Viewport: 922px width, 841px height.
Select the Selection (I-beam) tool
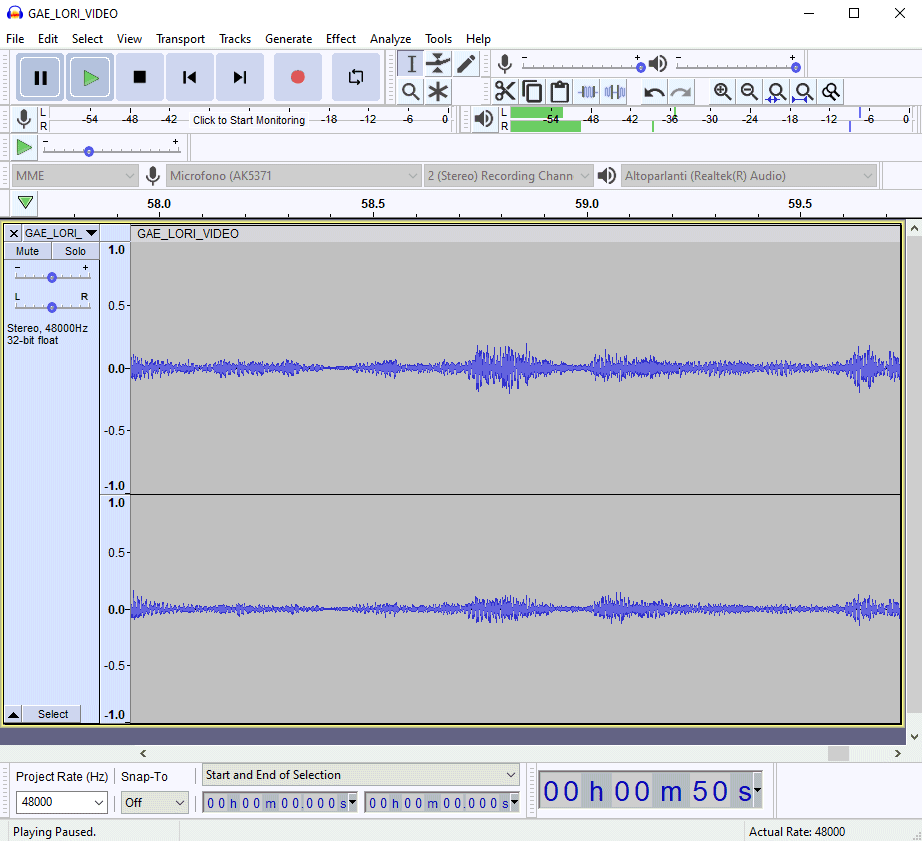411,64
